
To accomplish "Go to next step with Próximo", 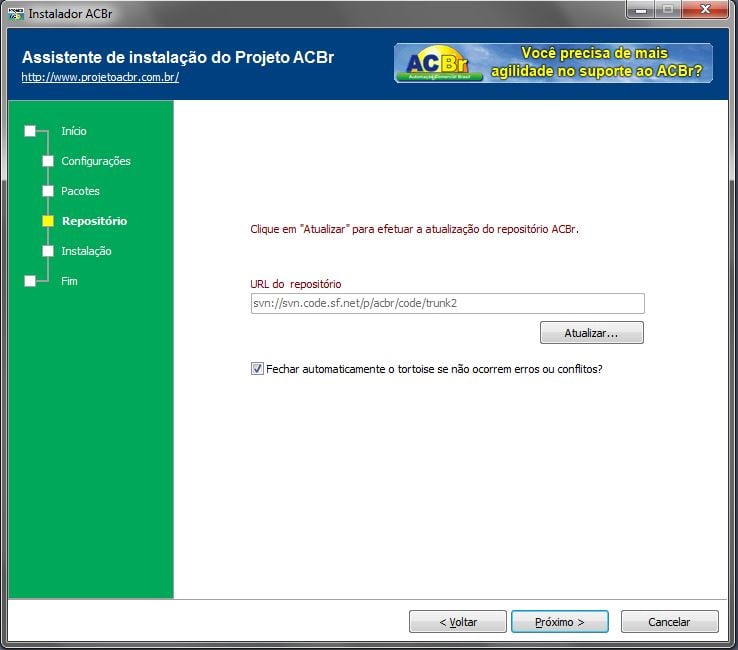I will [560, 622].
